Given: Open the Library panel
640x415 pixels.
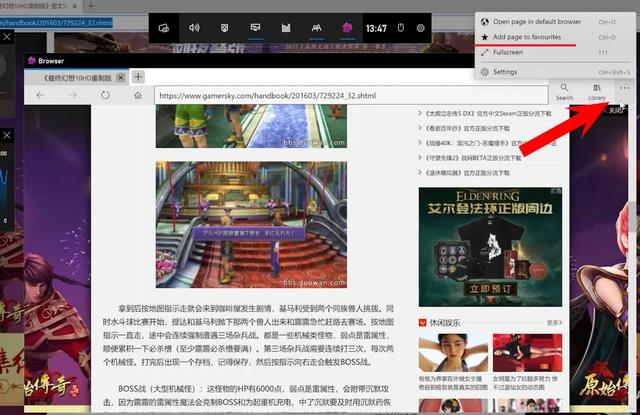Looking at the screenshot, I should (597, 91).
